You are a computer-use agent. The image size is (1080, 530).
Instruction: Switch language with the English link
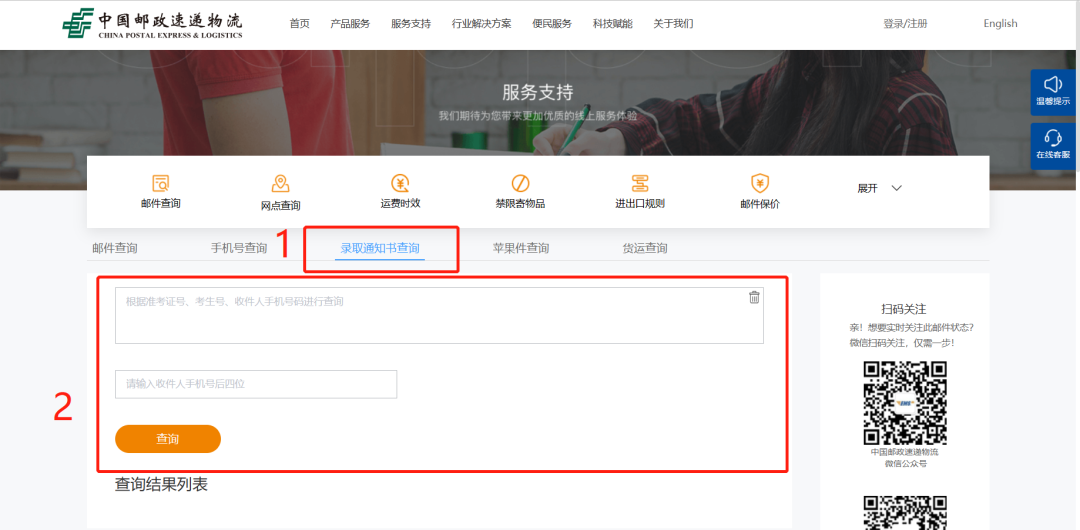pos(1000,24)
